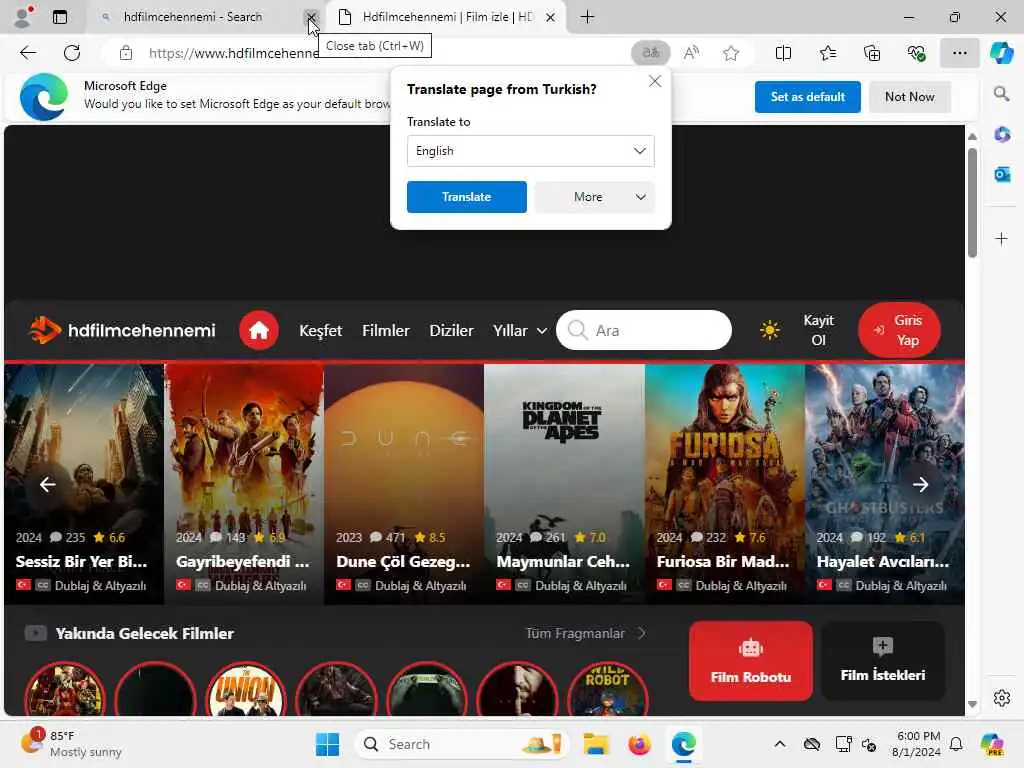
Task: Open the Gayribeyefendi film card
Action: coord(244,483)
